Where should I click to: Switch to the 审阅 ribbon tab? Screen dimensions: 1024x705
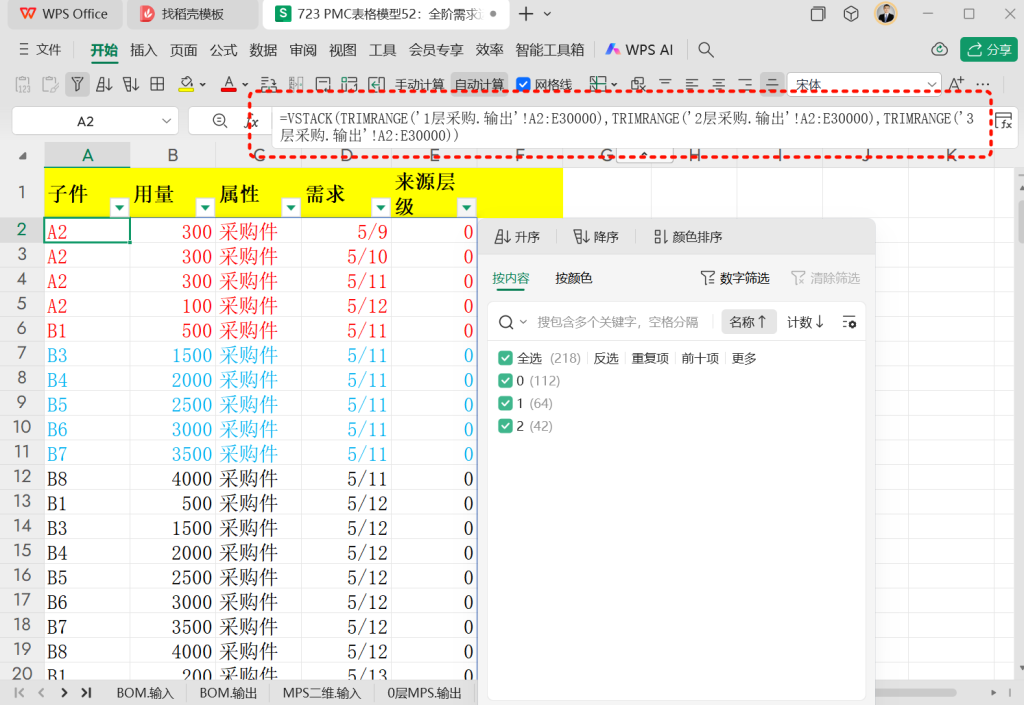tap(303, 50)
